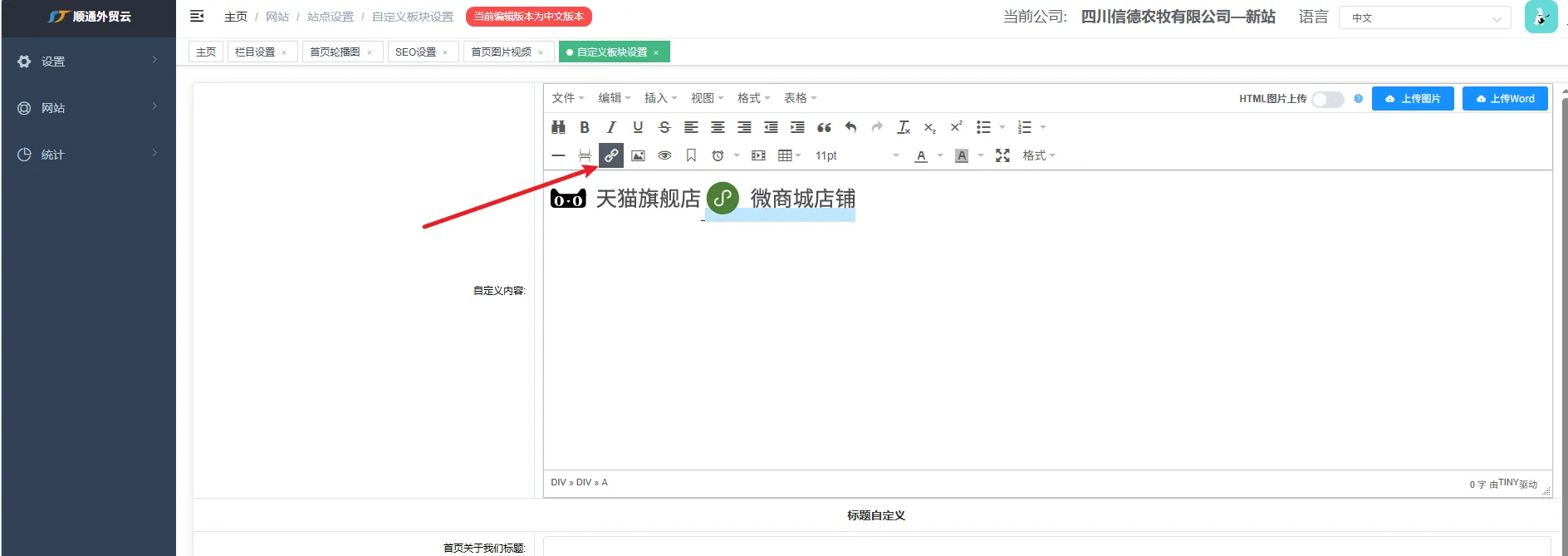Undo the last edit

850,127
